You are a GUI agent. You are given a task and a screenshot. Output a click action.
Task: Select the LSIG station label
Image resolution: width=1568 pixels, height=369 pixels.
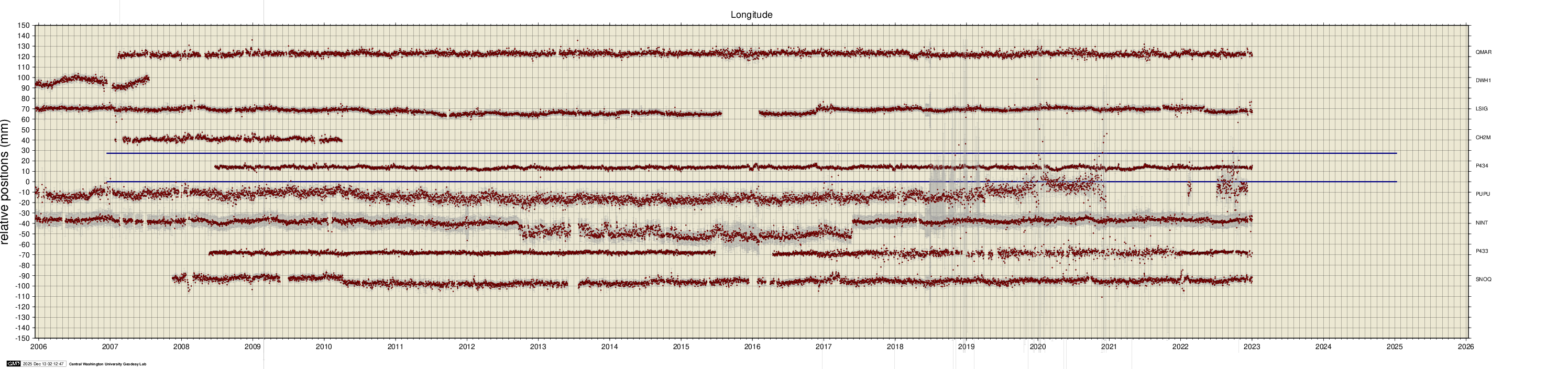pos(1481,109)
